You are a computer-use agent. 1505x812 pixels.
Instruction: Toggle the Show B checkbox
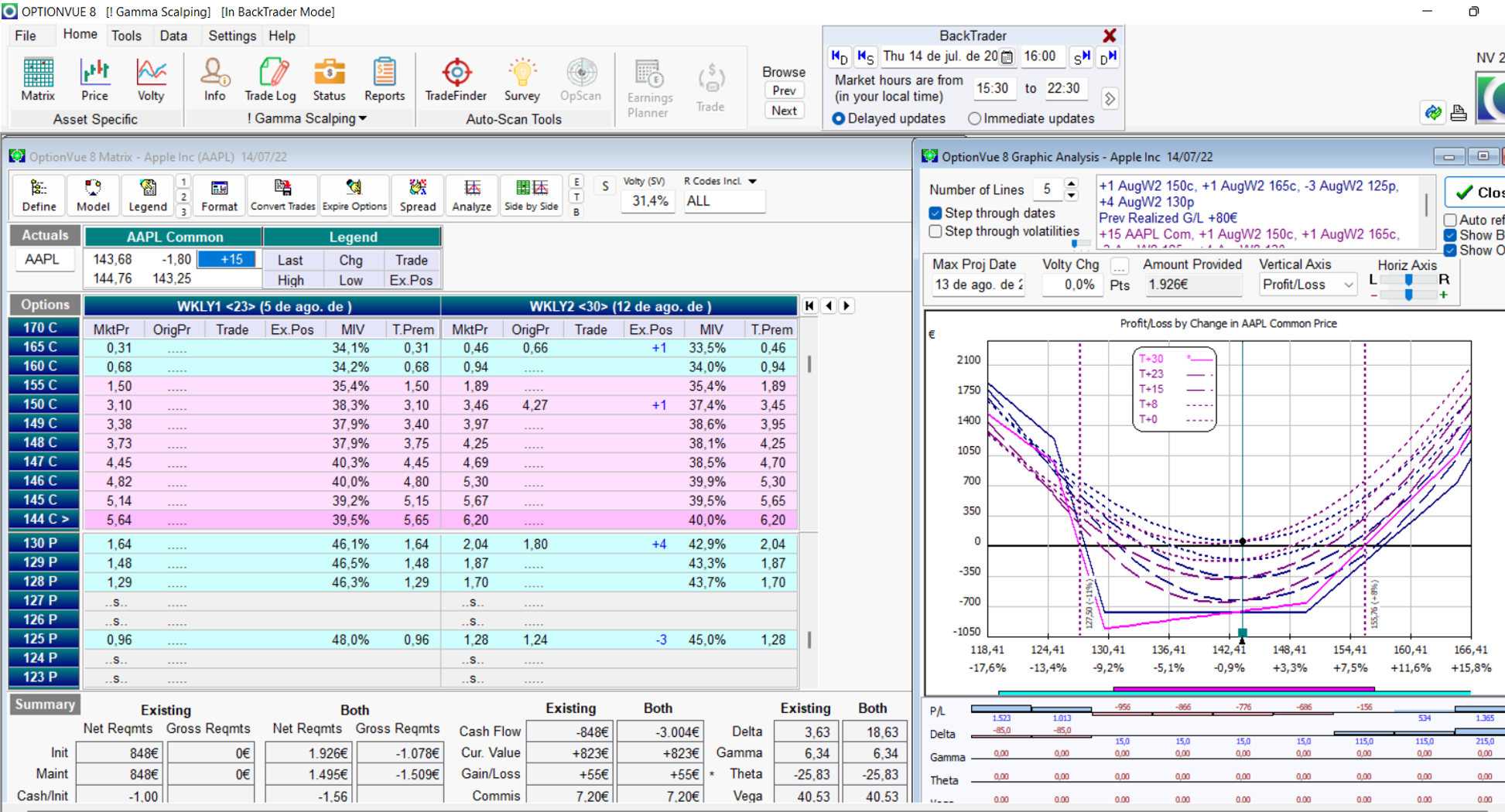[1451, 235]
